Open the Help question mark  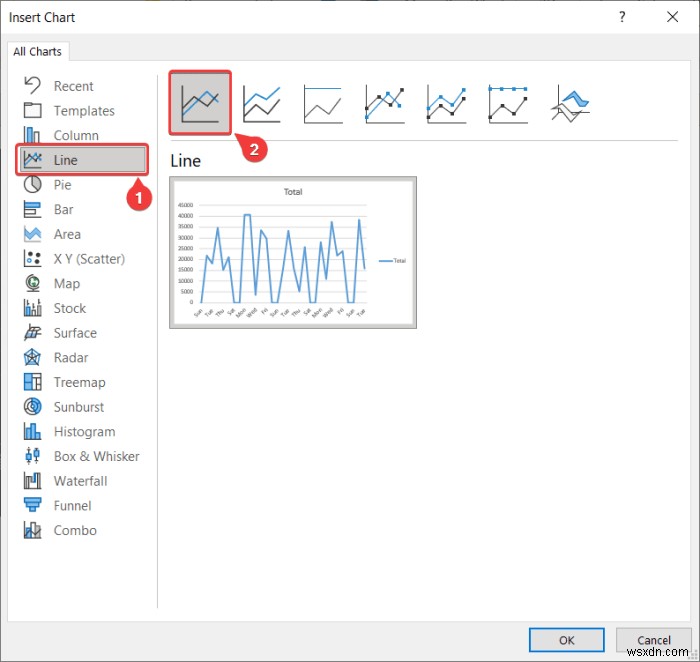(x=622, y=17)
